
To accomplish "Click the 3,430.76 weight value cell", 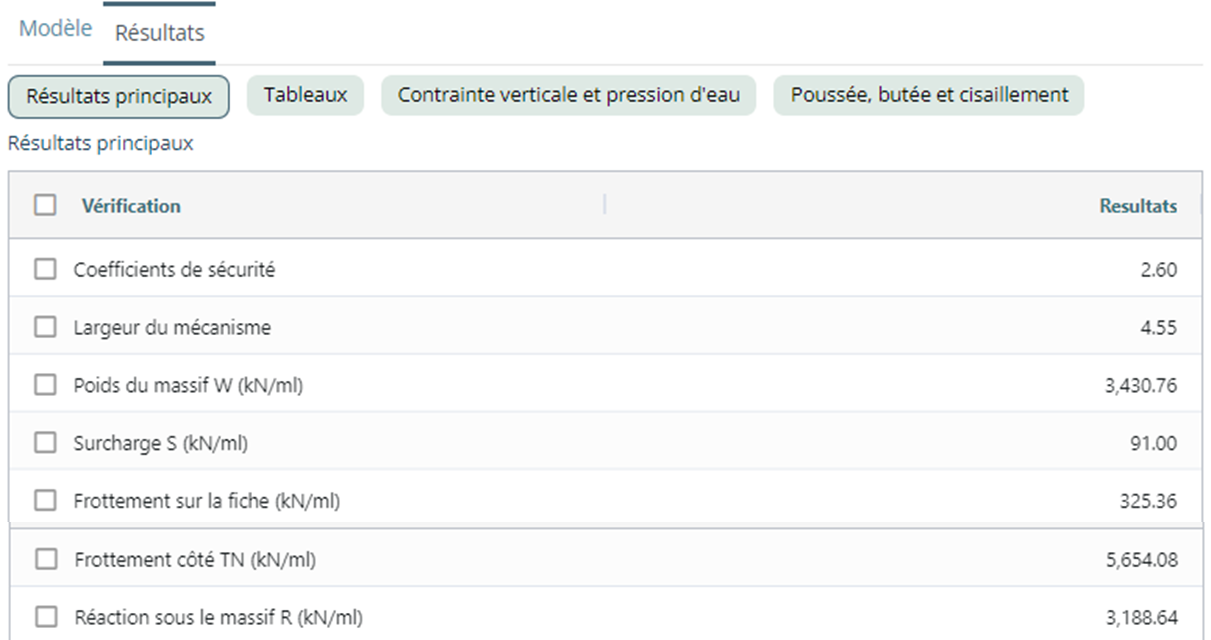I will 1140,385.
